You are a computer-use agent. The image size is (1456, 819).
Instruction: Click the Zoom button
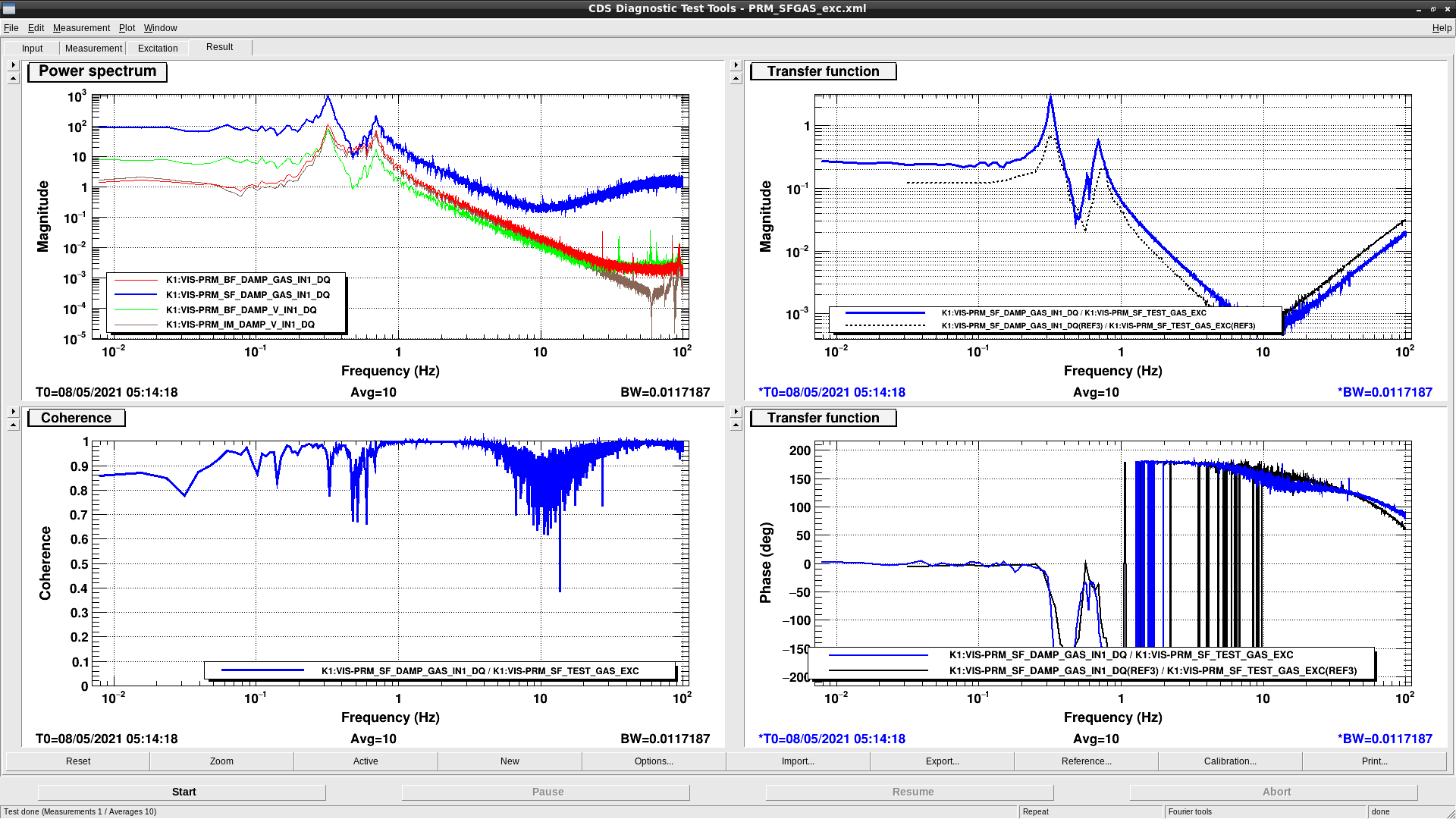pyautogui.click(x=221, y=761)
